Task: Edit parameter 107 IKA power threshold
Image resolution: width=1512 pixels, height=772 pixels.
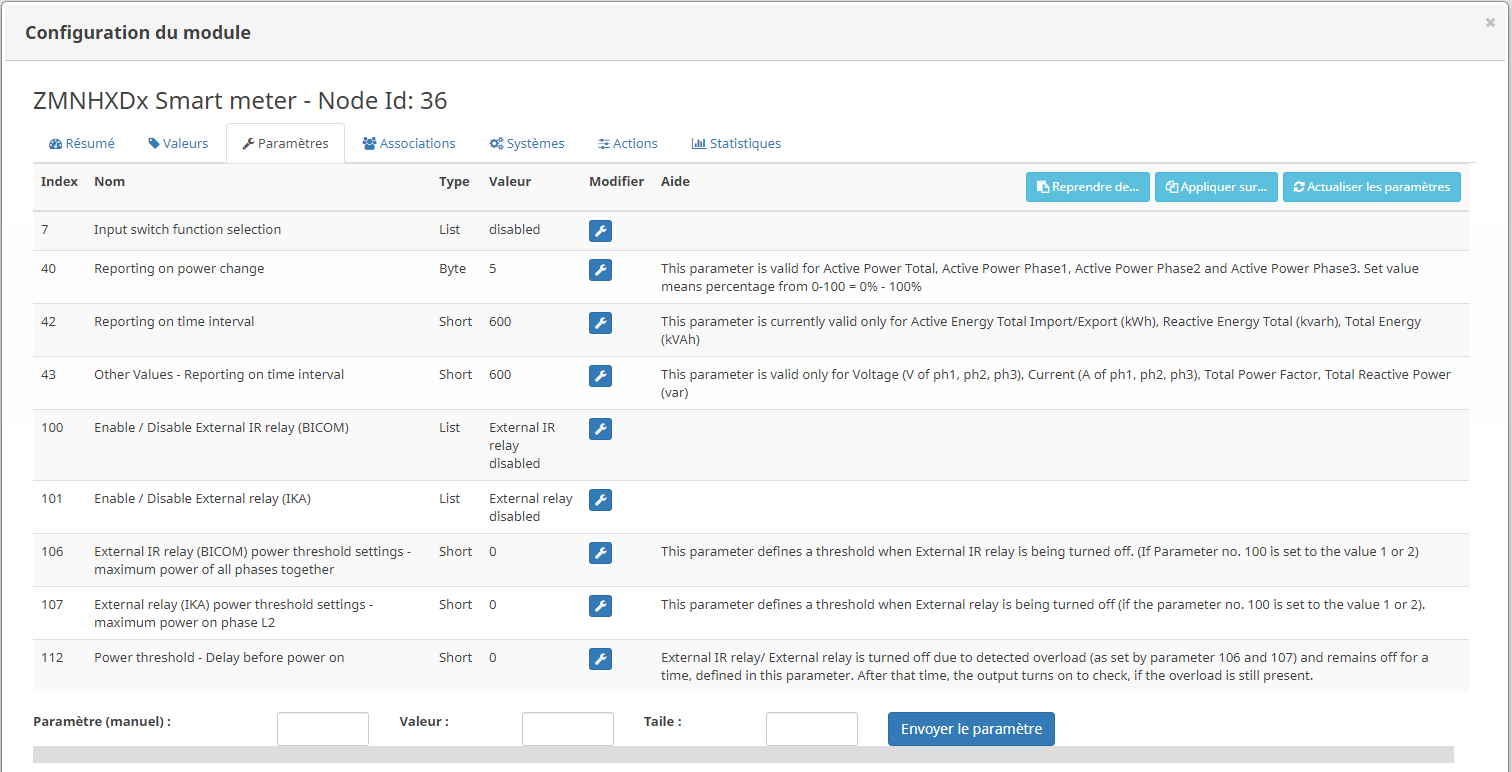Action: tap(600, 606)
